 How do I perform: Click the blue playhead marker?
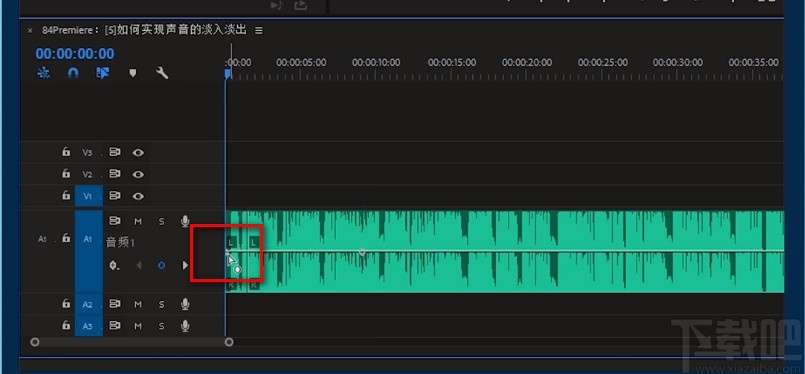pyautogui.click(x=227, y=74)
